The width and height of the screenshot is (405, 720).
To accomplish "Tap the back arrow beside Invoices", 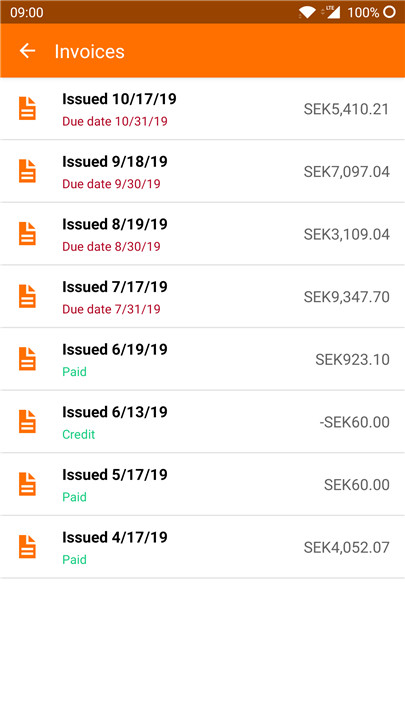I will (x=27, y=51).
